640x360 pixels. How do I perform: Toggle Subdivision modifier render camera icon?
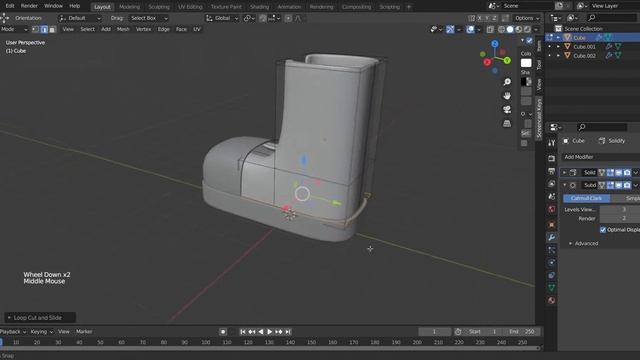pos(627,185)
